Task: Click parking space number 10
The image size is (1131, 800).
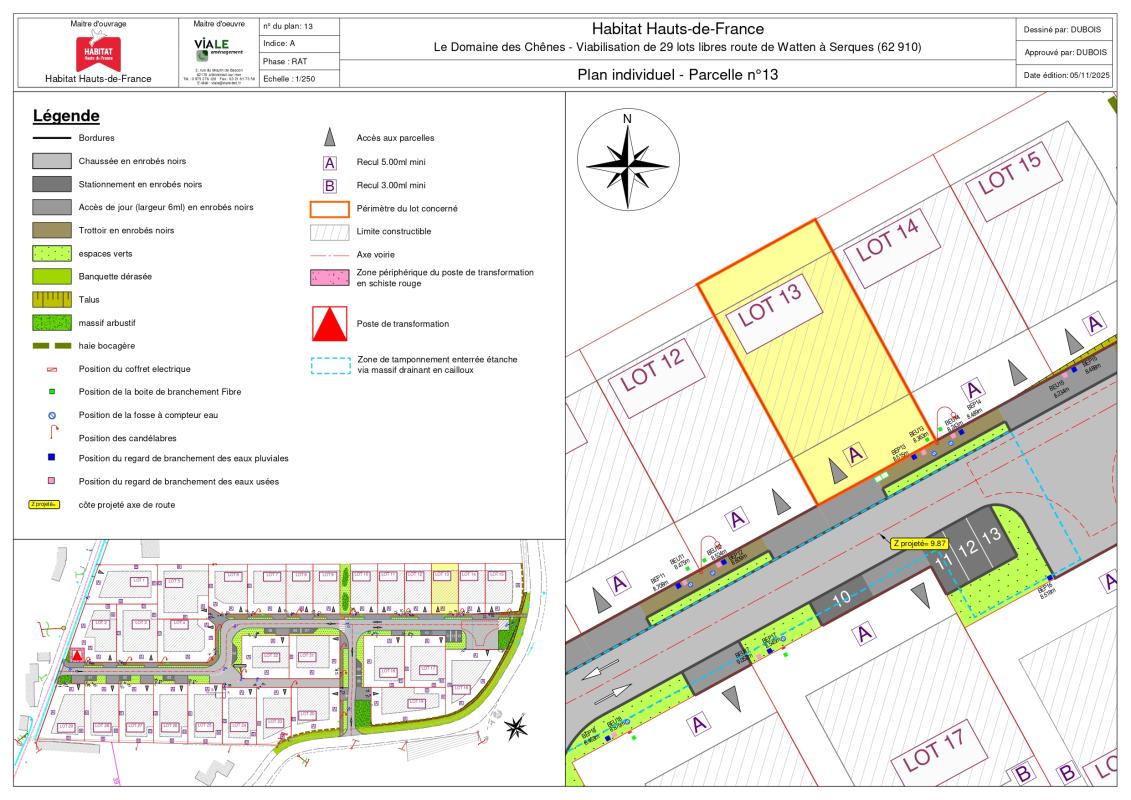Action: click(x=841, y=598)
